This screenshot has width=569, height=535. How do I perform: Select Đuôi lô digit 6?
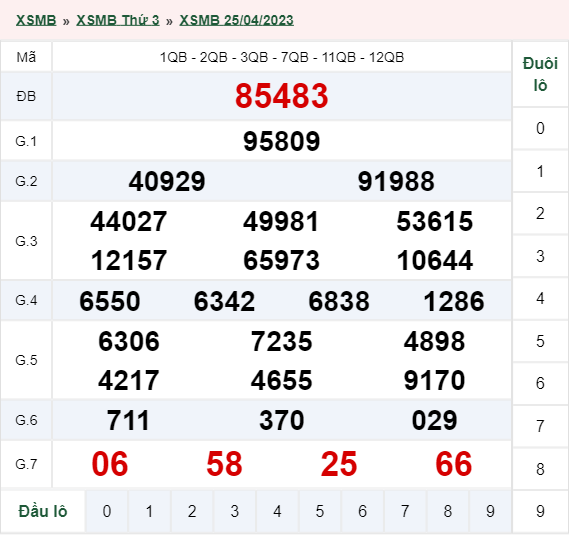(540, 383)
